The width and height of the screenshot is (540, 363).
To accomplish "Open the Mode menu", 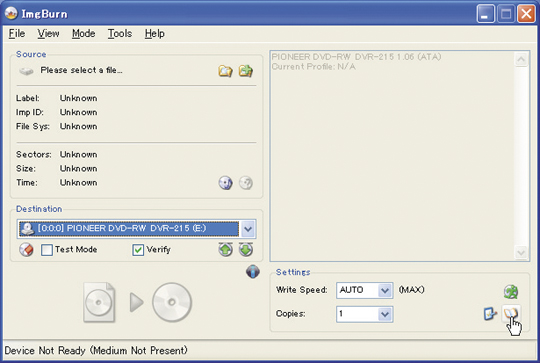I will click(83, 33).
